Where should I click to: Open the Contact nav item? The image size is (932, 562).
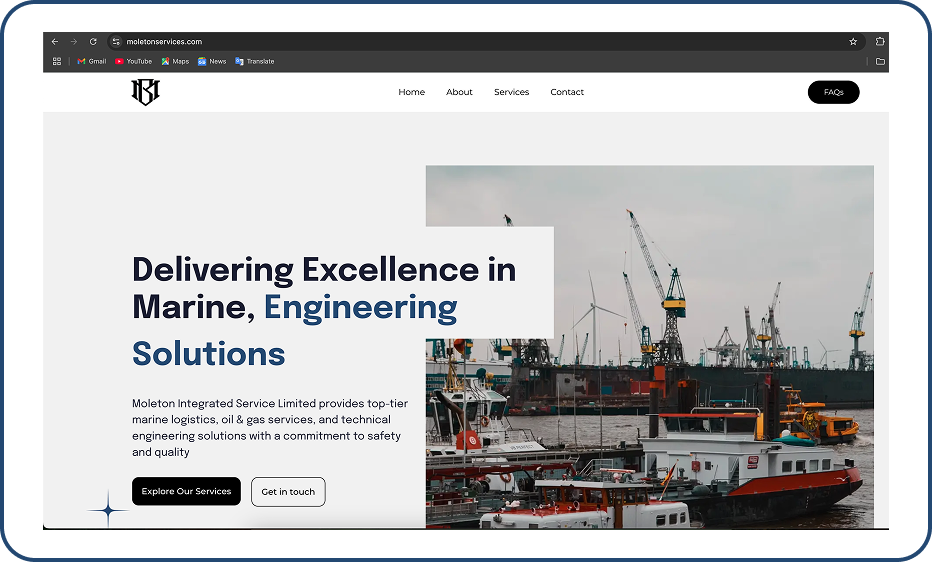point(567,92)
